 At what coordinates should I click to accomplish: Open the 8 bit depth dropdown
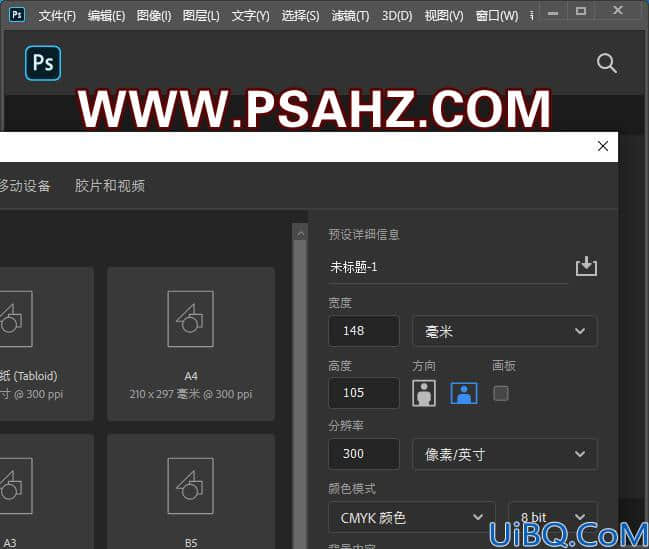click(553, 517)
